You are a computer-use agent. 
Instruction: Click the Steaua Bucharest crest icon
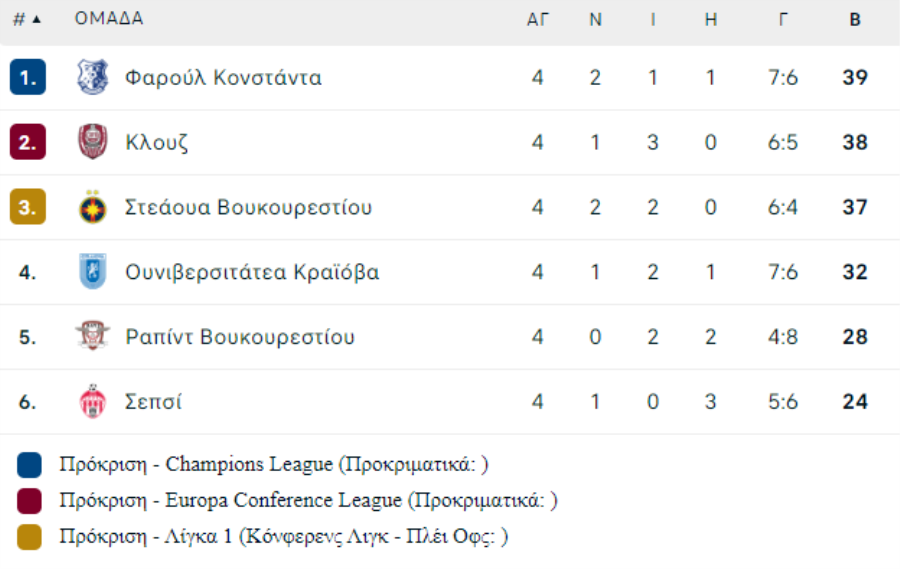pos(92,207)
